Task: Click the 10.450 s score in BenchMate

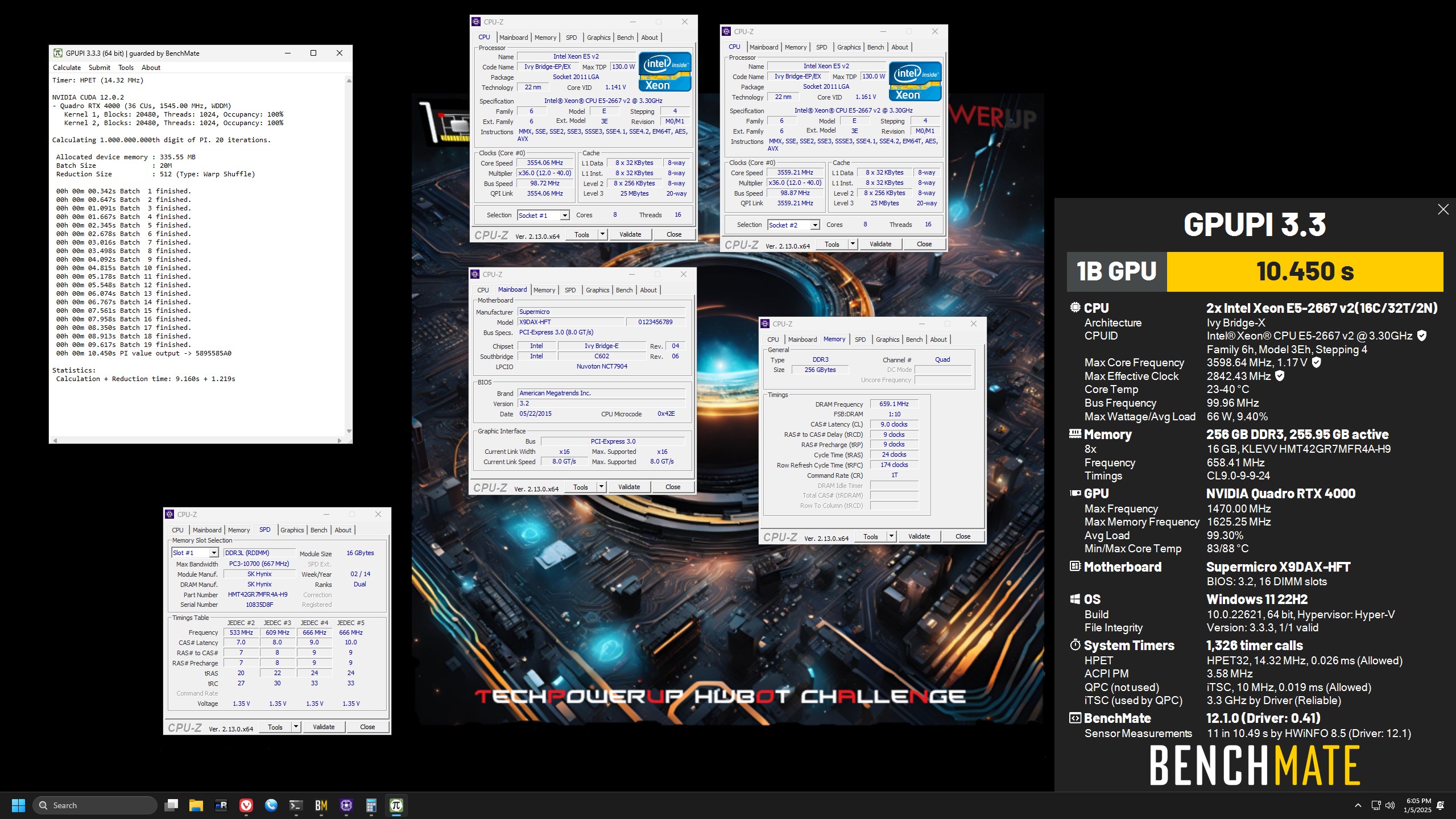Action: point(1305,271)
